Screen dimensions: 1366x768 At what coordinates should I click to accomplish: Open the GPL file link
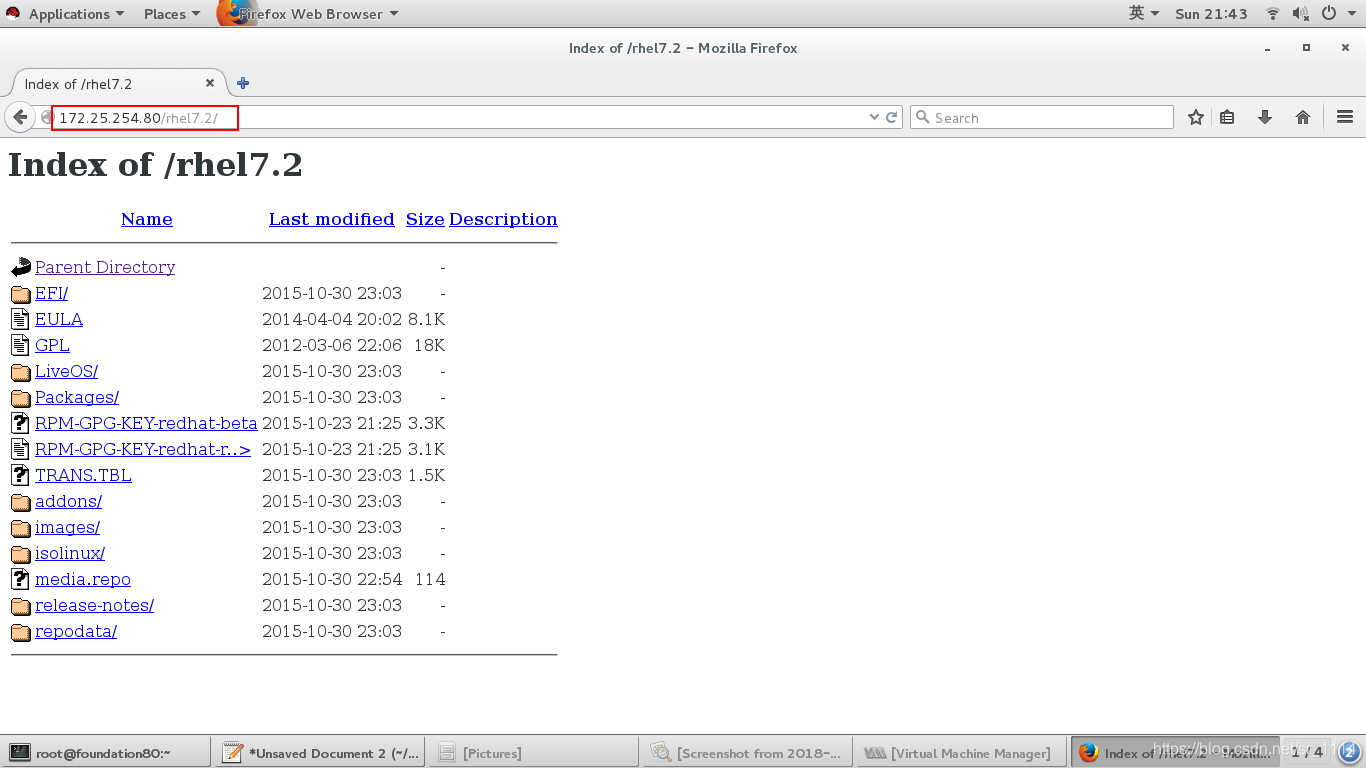click(x=52, y=345)
